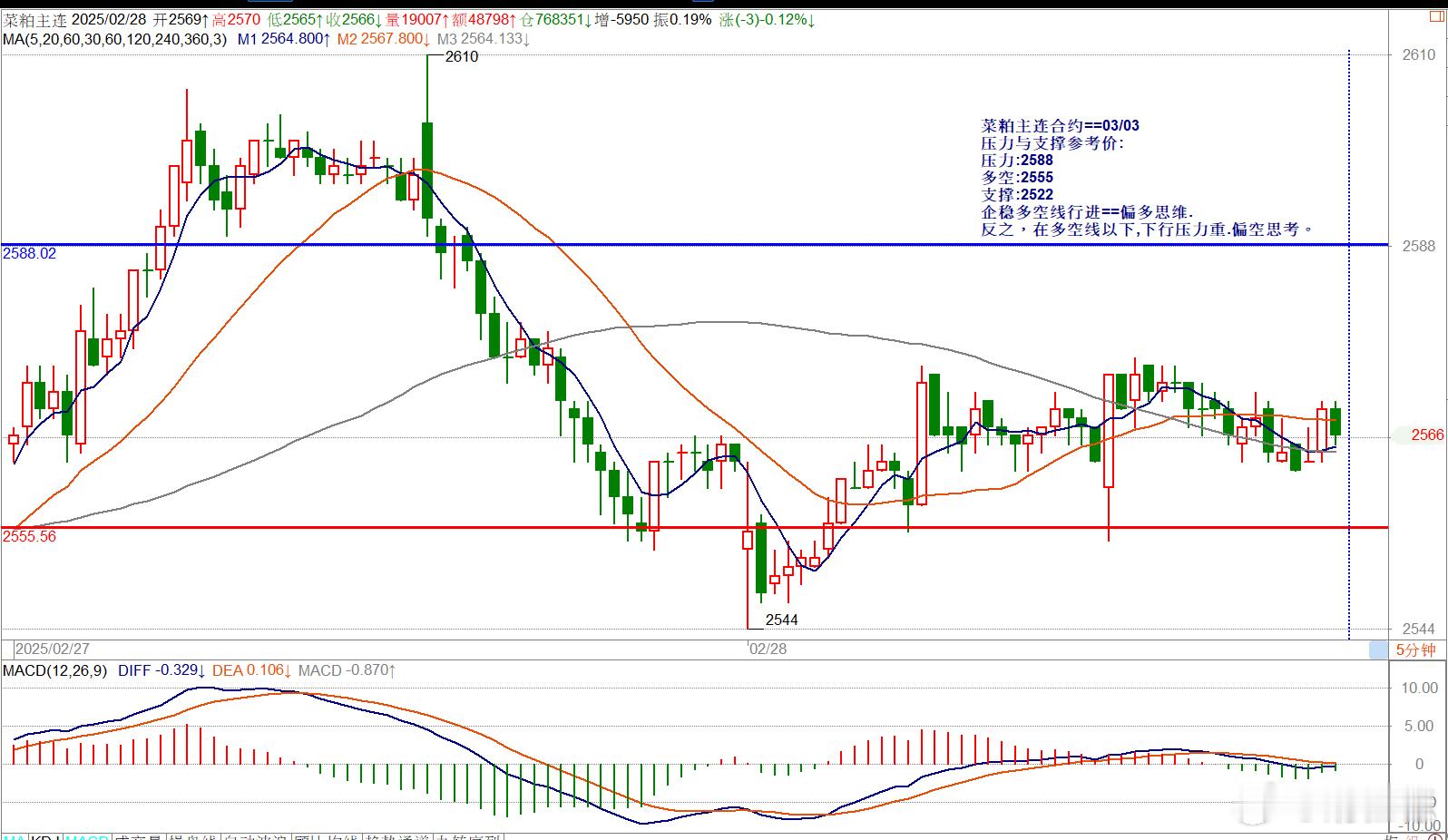Click the 高2570 high price value
This screenshot has width=1448, height=840.
pyautogui.click(x=236, y=19)
